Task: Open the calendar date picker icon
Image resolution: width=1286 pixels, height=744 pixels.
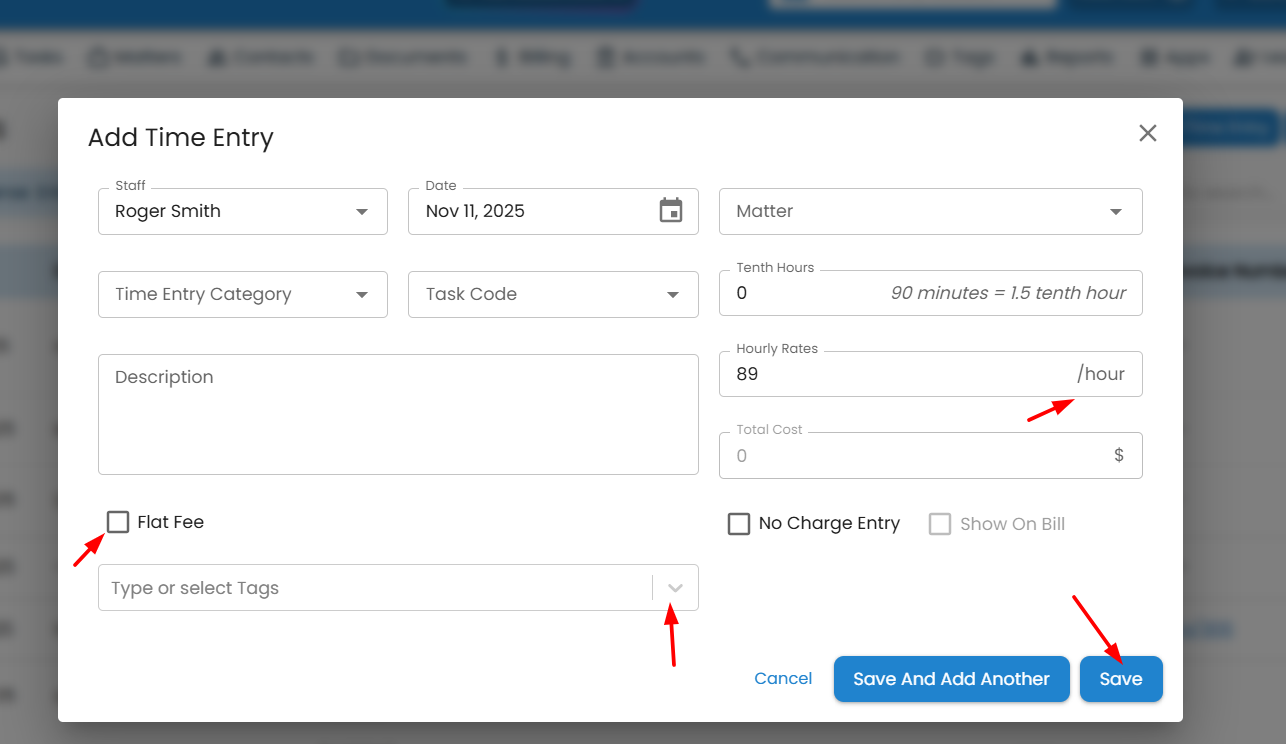Action: pos(671,211)
